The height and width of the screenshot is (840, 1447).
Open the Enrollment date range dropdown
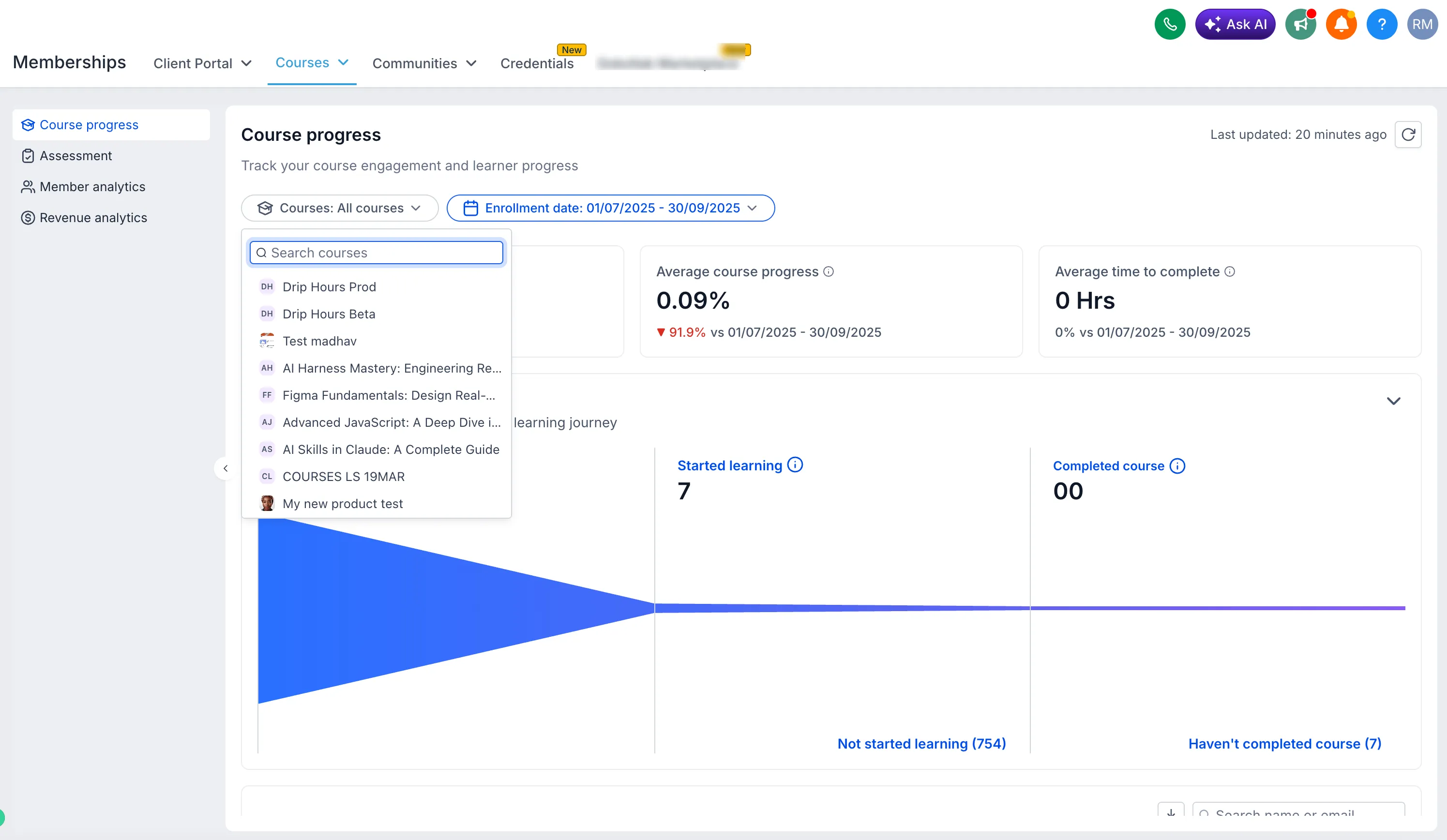(x=610, y=208)
